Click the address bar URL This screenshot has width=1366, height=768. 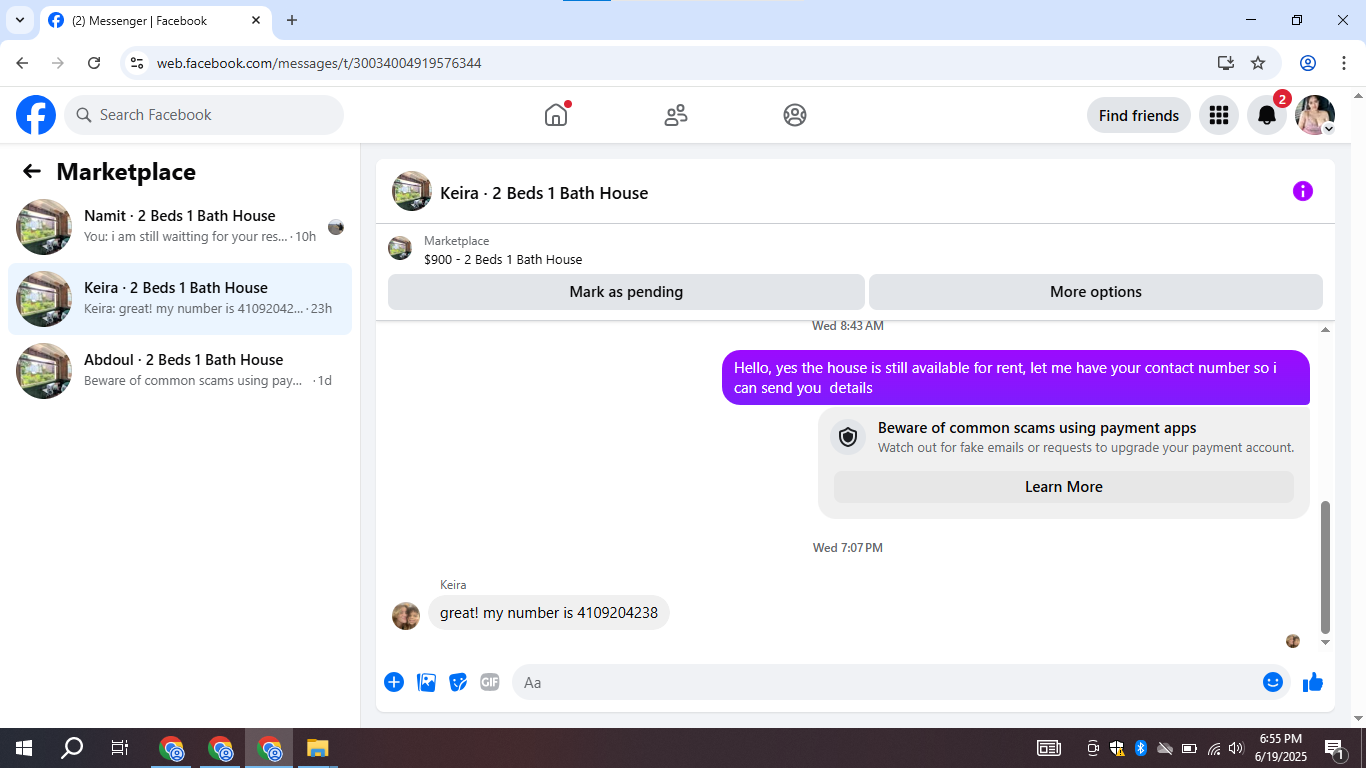[x=319, y=63]
